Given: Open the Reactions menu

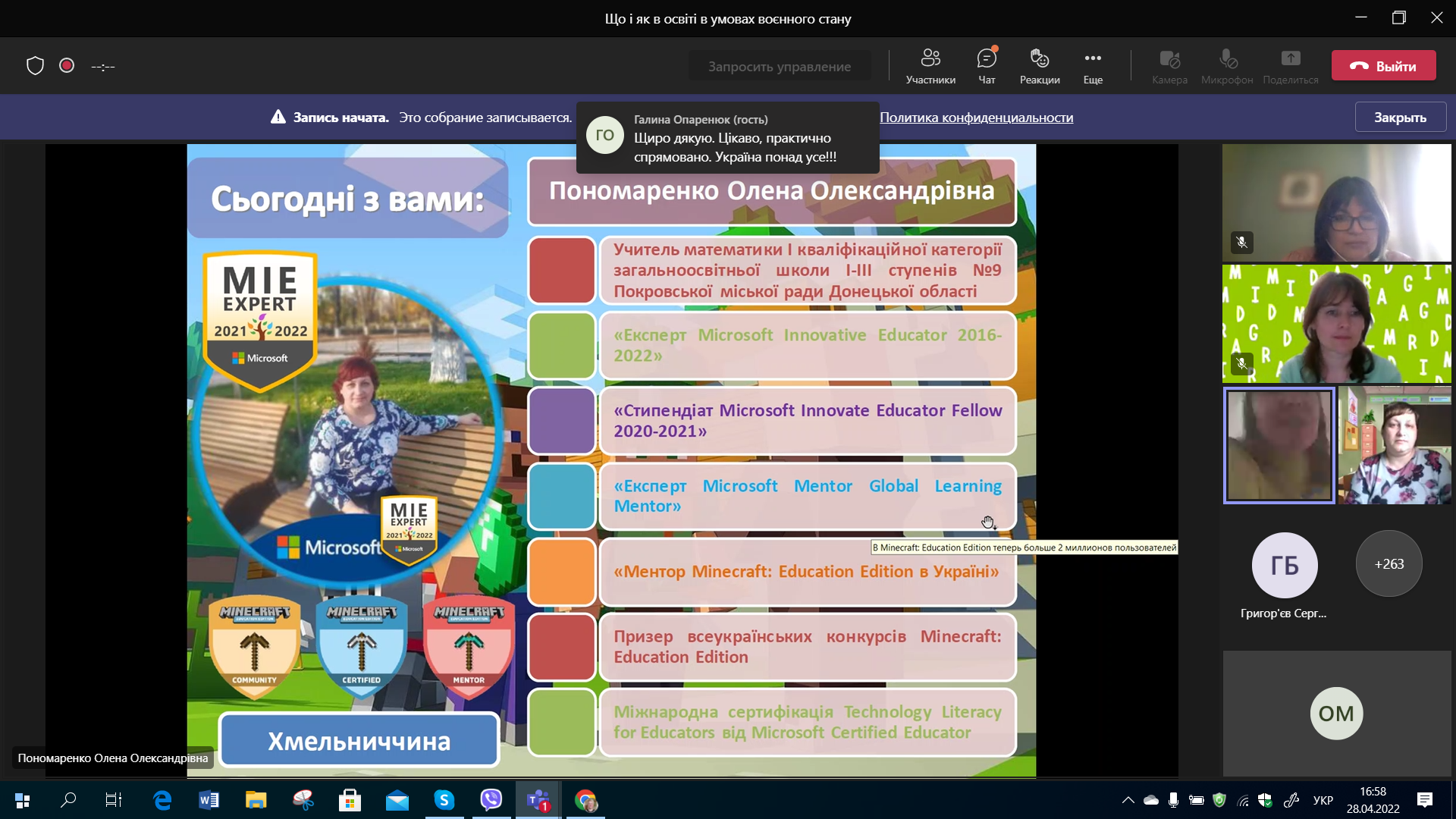Looking at the screenshot, I should point(1040,66).
